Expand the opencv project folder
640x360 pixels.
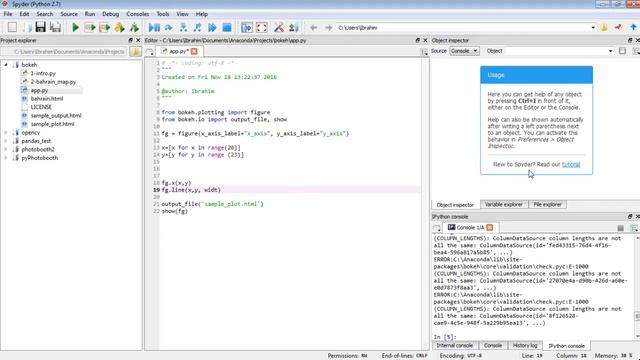(x=6, y=132)
